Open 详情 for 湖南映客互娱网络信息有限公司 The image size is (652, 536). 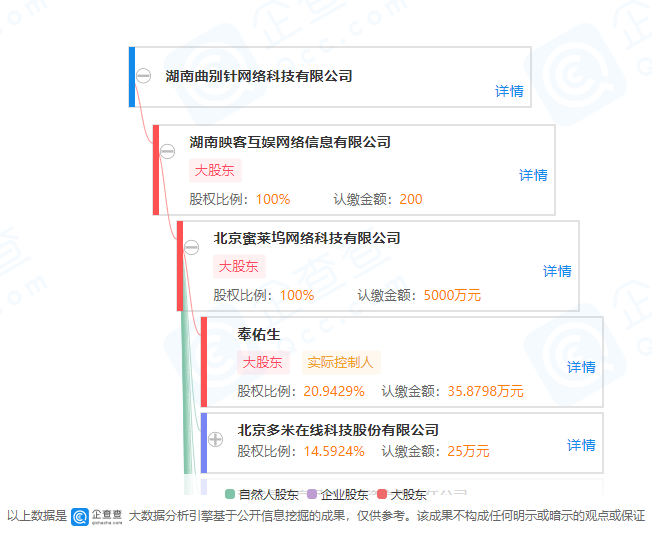pyautogui.click(x=533, y=175)
